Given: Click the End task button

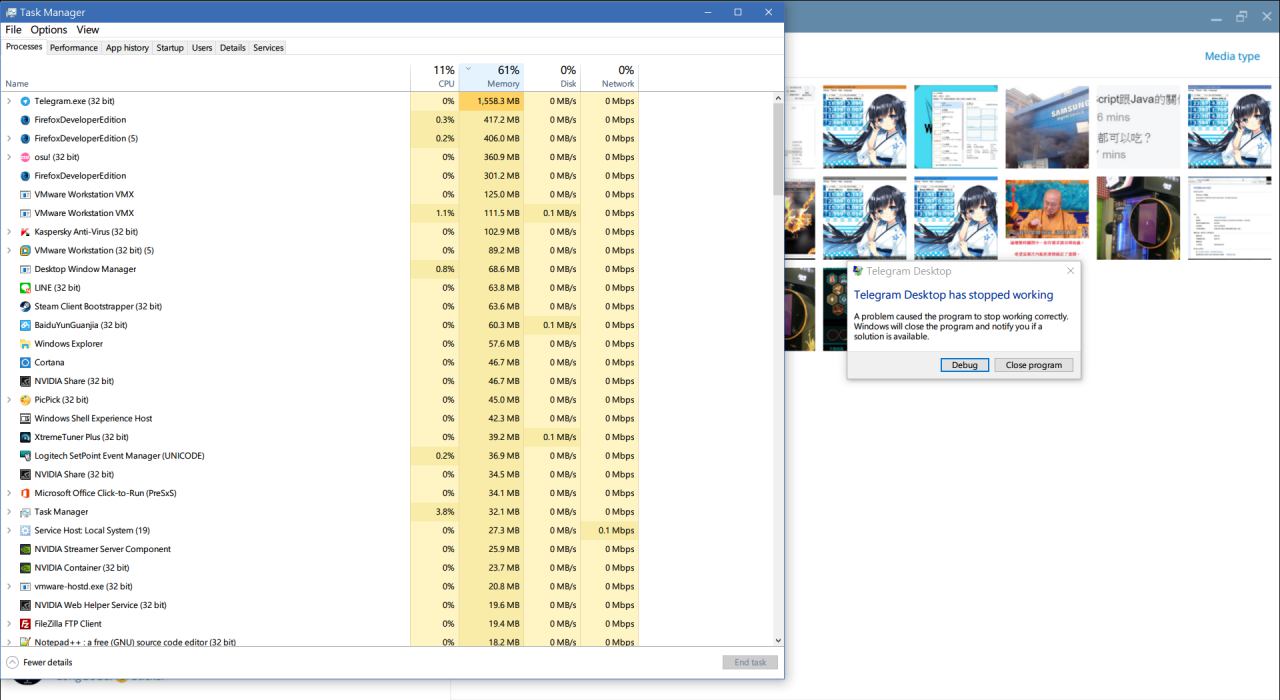Looking at the screenshot, I should tap(750, 662).
